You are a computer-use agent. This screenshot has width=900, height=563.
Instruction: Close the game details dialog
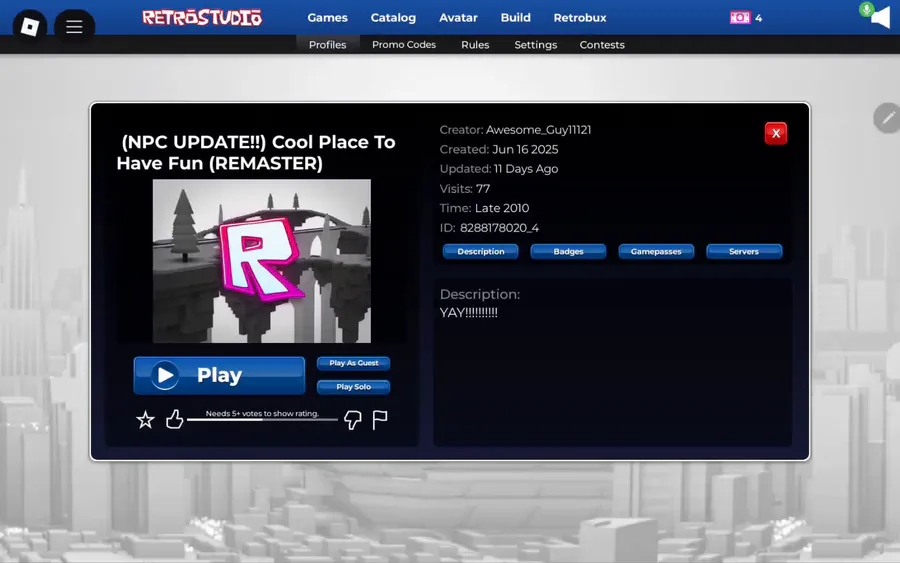point(775,134)
